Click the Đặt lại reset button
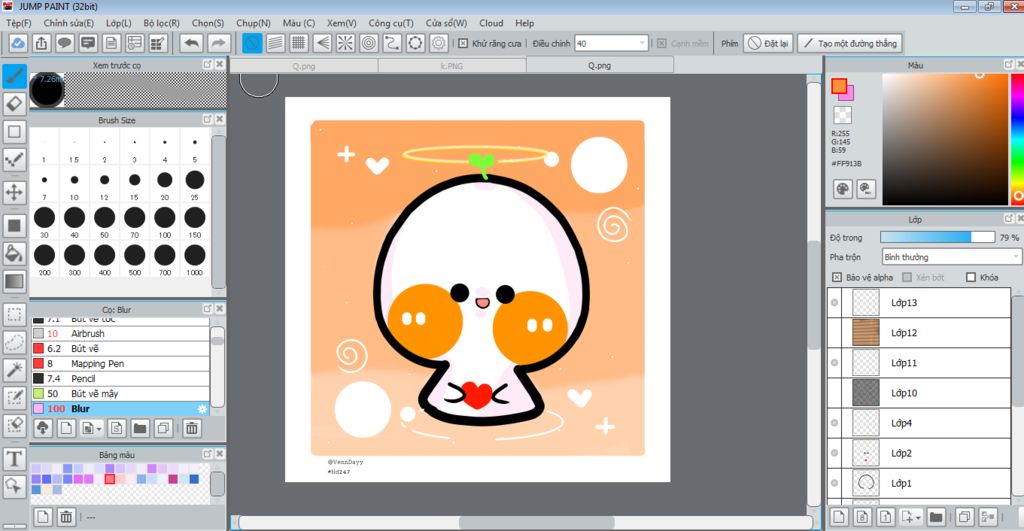1024x531 pixels. tap(768, 44)
